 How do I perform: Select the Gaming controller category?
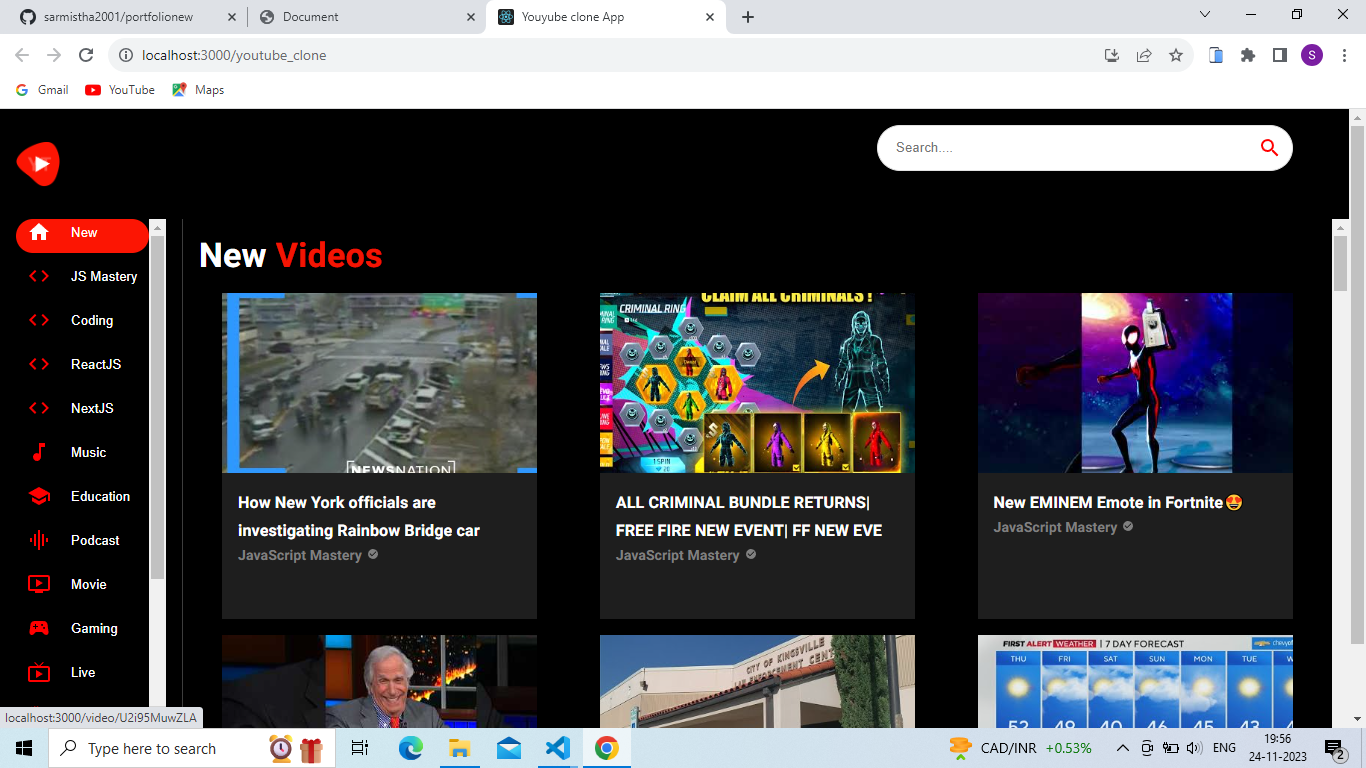pos(82,628)
